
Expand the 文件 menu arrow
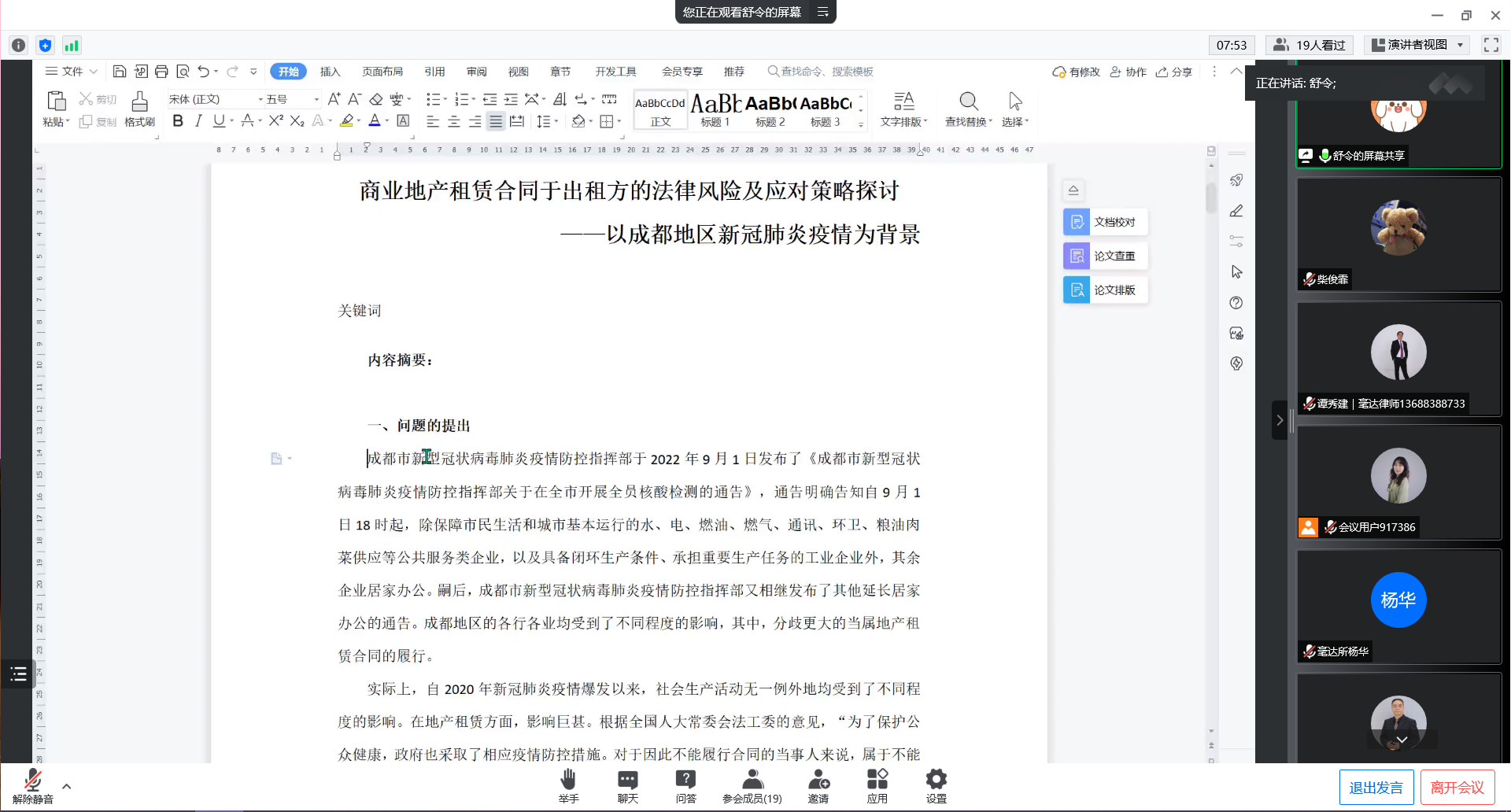click(x=94, y=72)
